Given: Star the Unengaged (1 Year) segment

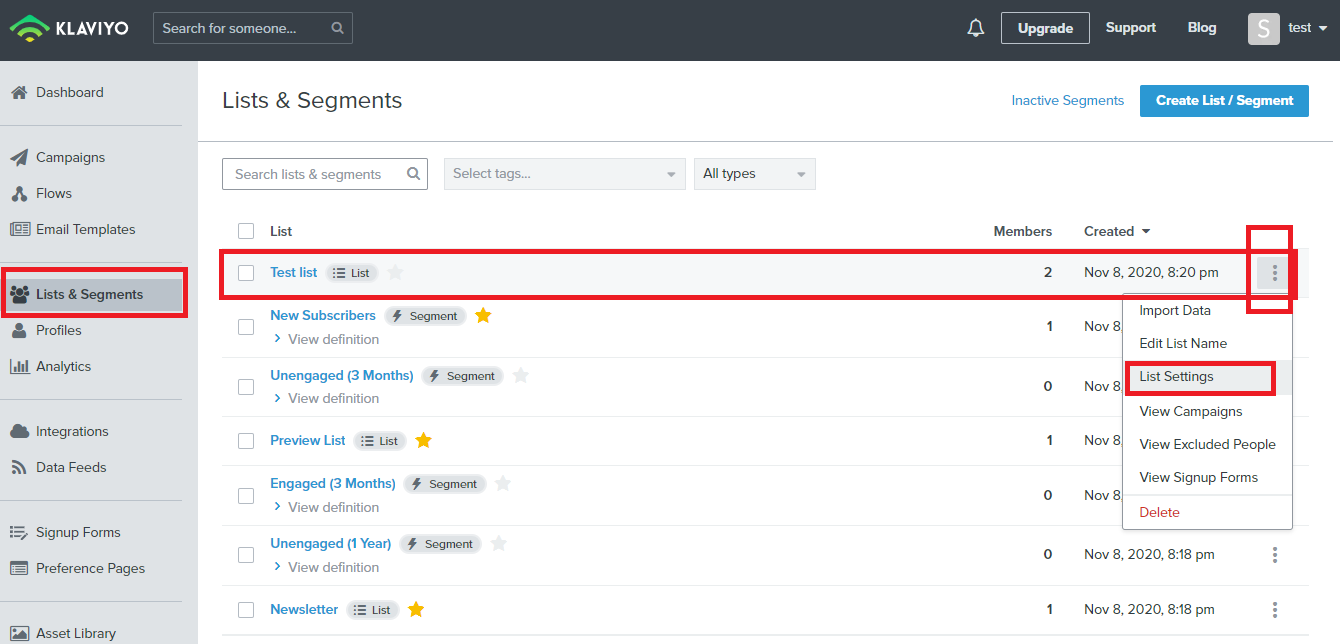Looking at the screenshot, I should (x=499, y=543).
